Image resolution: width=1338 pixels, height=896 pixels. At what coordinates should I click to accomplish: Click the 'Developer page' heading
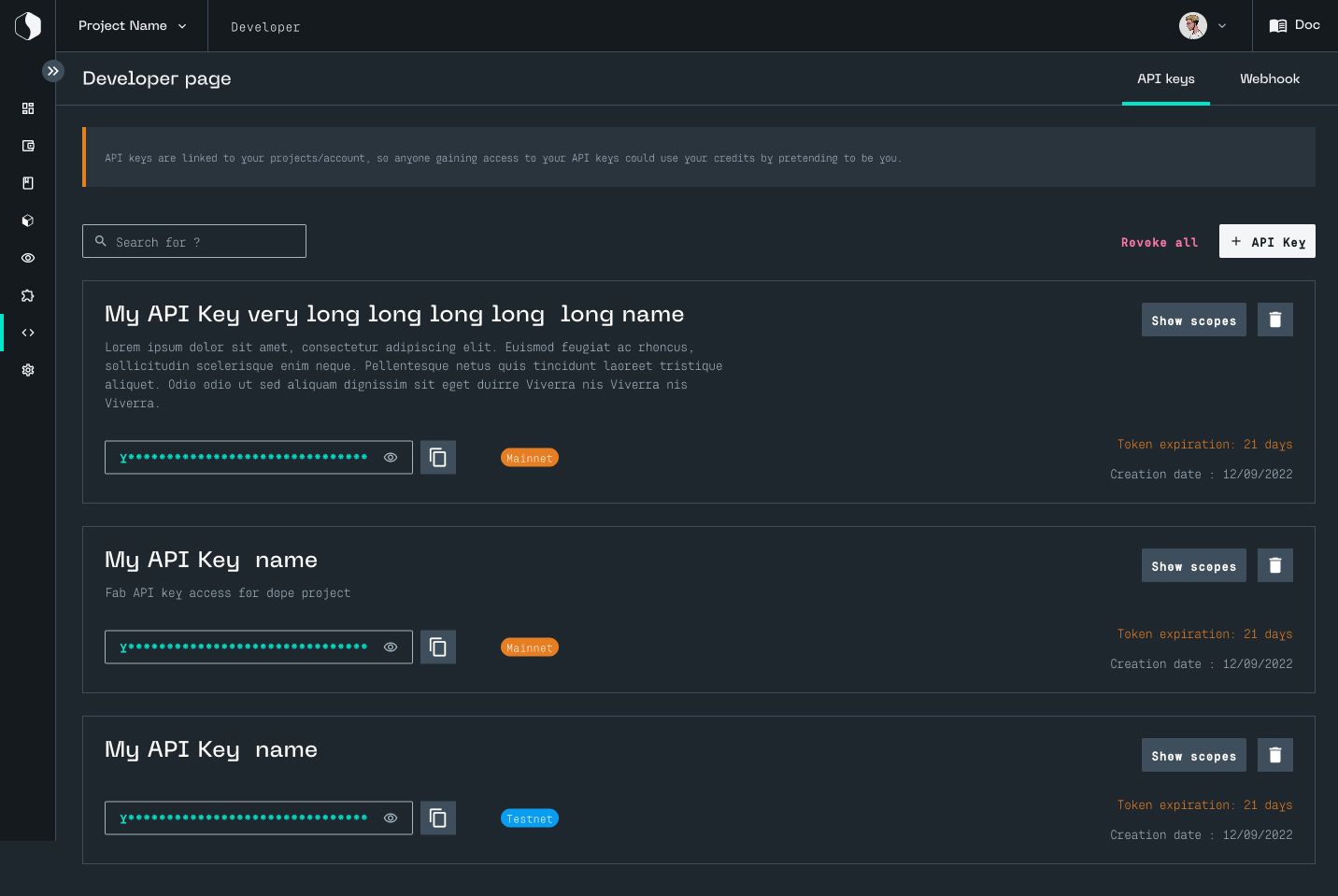pos(157,78)
